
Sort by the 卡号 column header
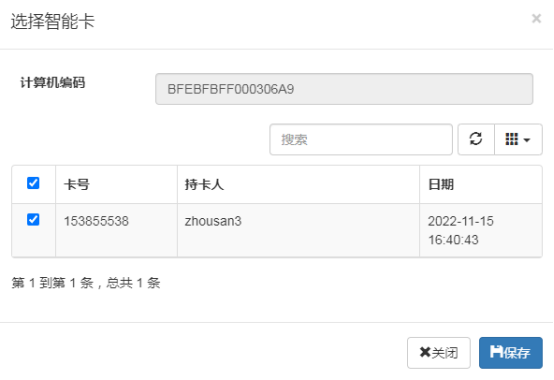pyautogui.click(x=77, y=184)
